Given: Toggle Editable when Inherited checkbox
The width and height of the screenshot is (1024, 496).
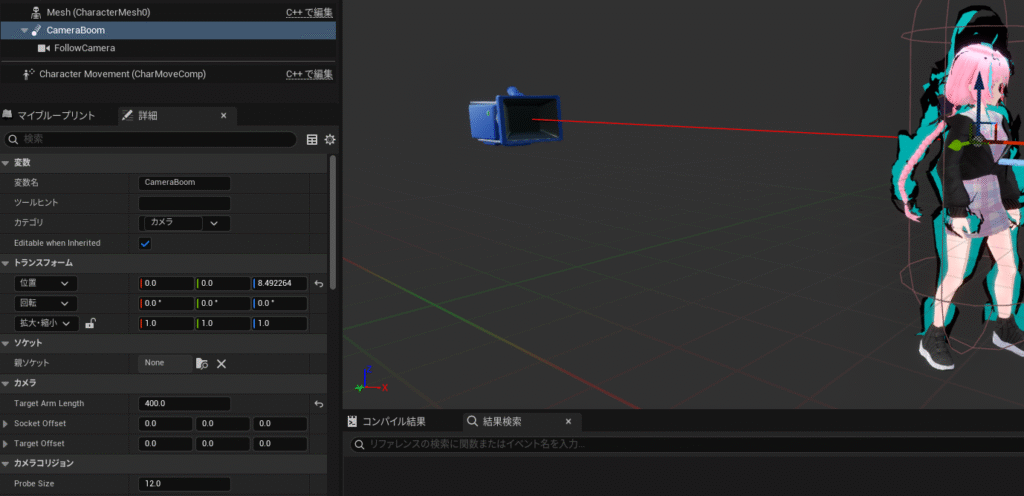Looking at the screenshot, I should pyautogui.click(x=145, y=243).
